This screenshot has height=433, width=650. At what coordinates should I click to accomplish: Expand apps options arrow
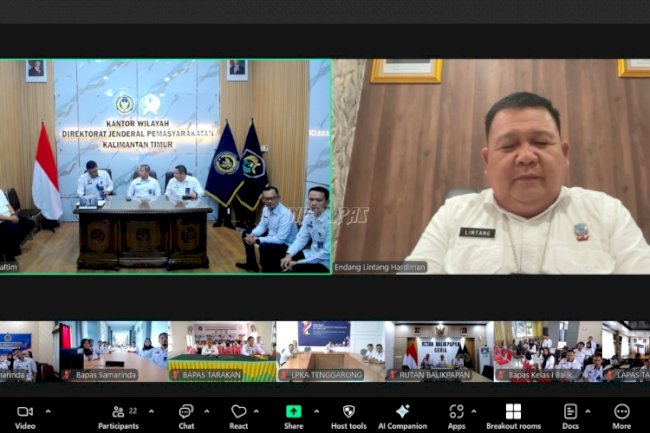(474, 411)
